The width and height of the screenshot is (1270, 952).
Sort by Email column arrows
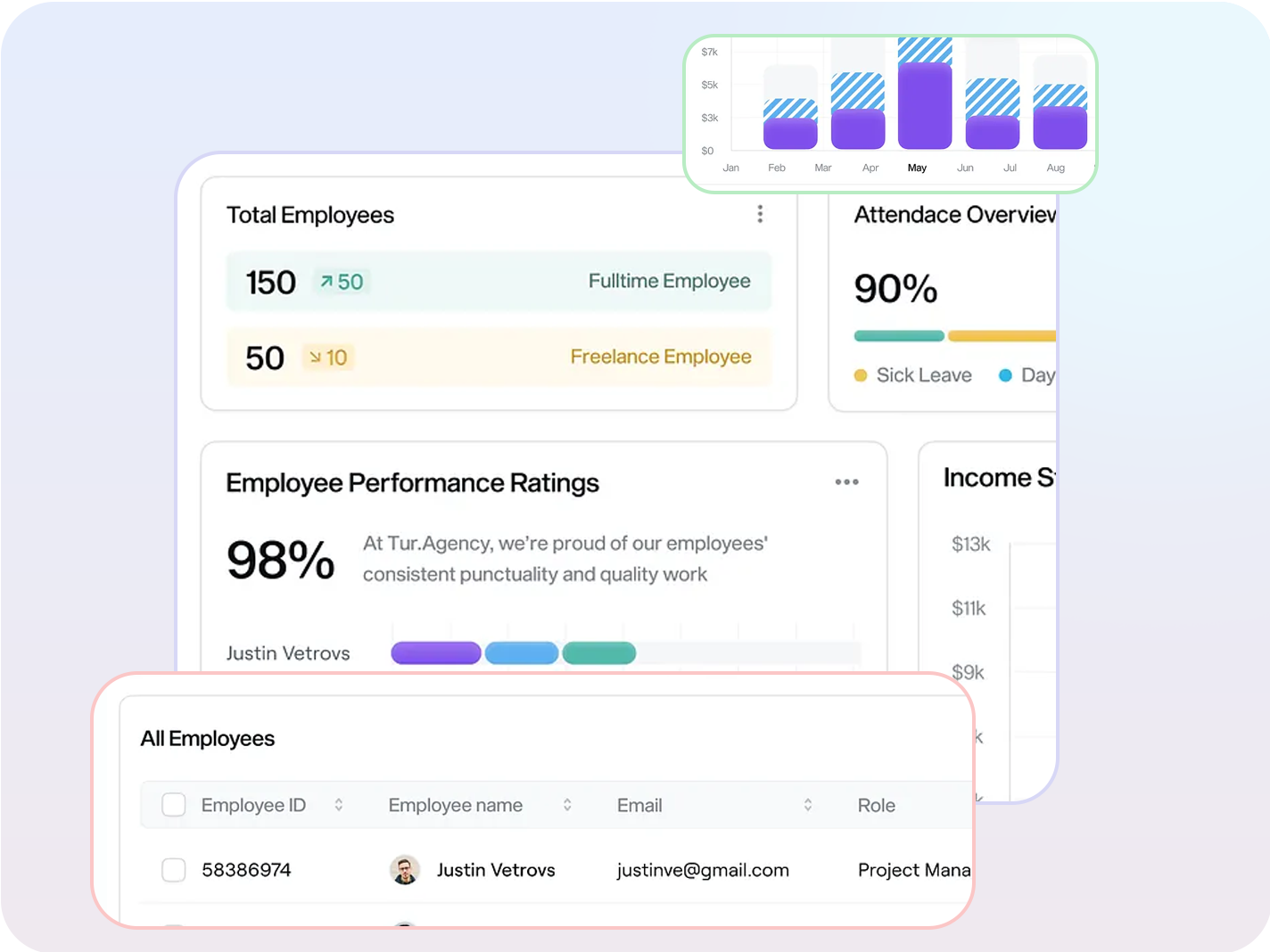pos(808,805)
